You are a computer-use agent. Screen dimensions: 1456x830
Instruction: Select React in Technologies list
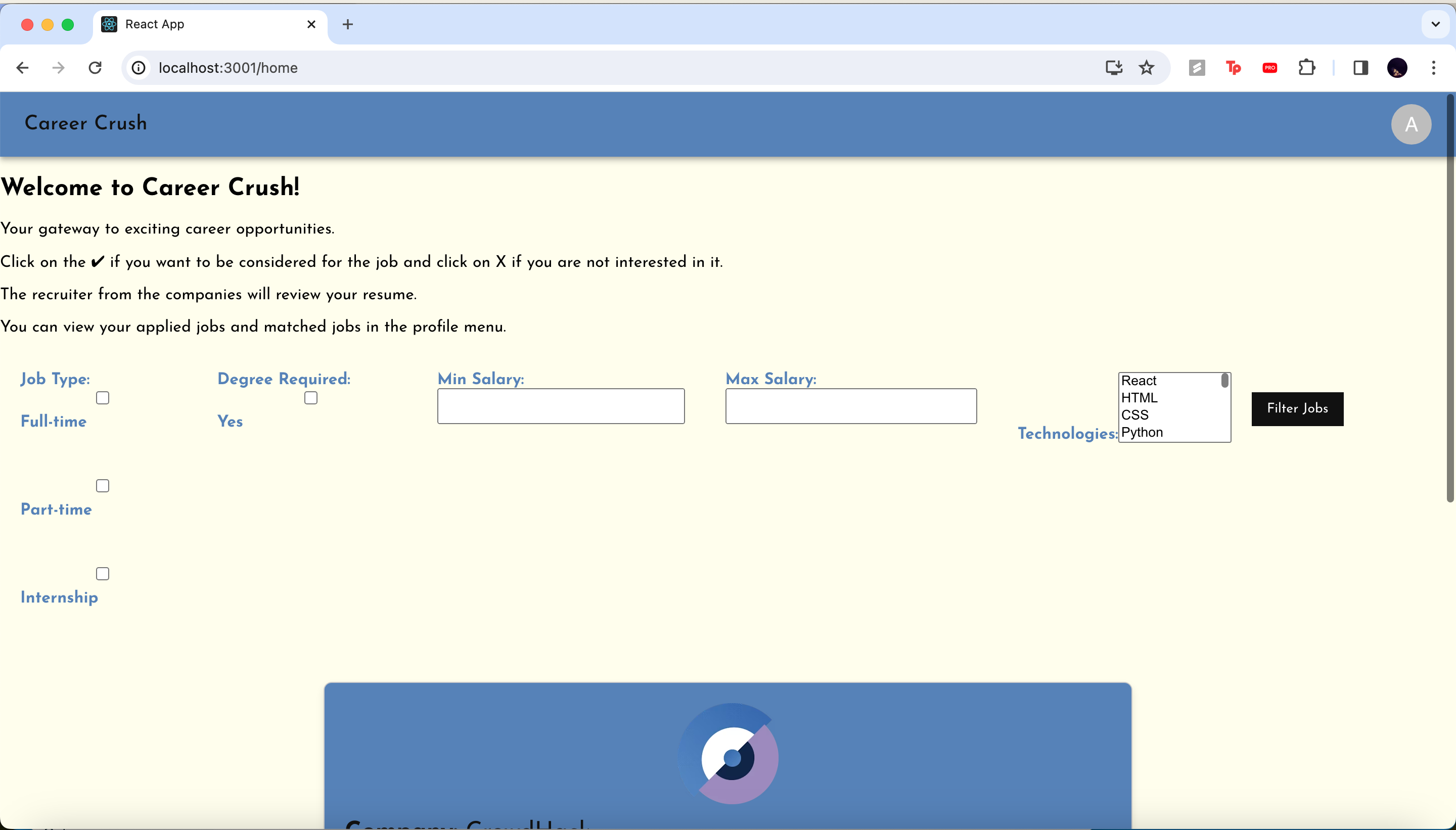tap(1139, 381)
